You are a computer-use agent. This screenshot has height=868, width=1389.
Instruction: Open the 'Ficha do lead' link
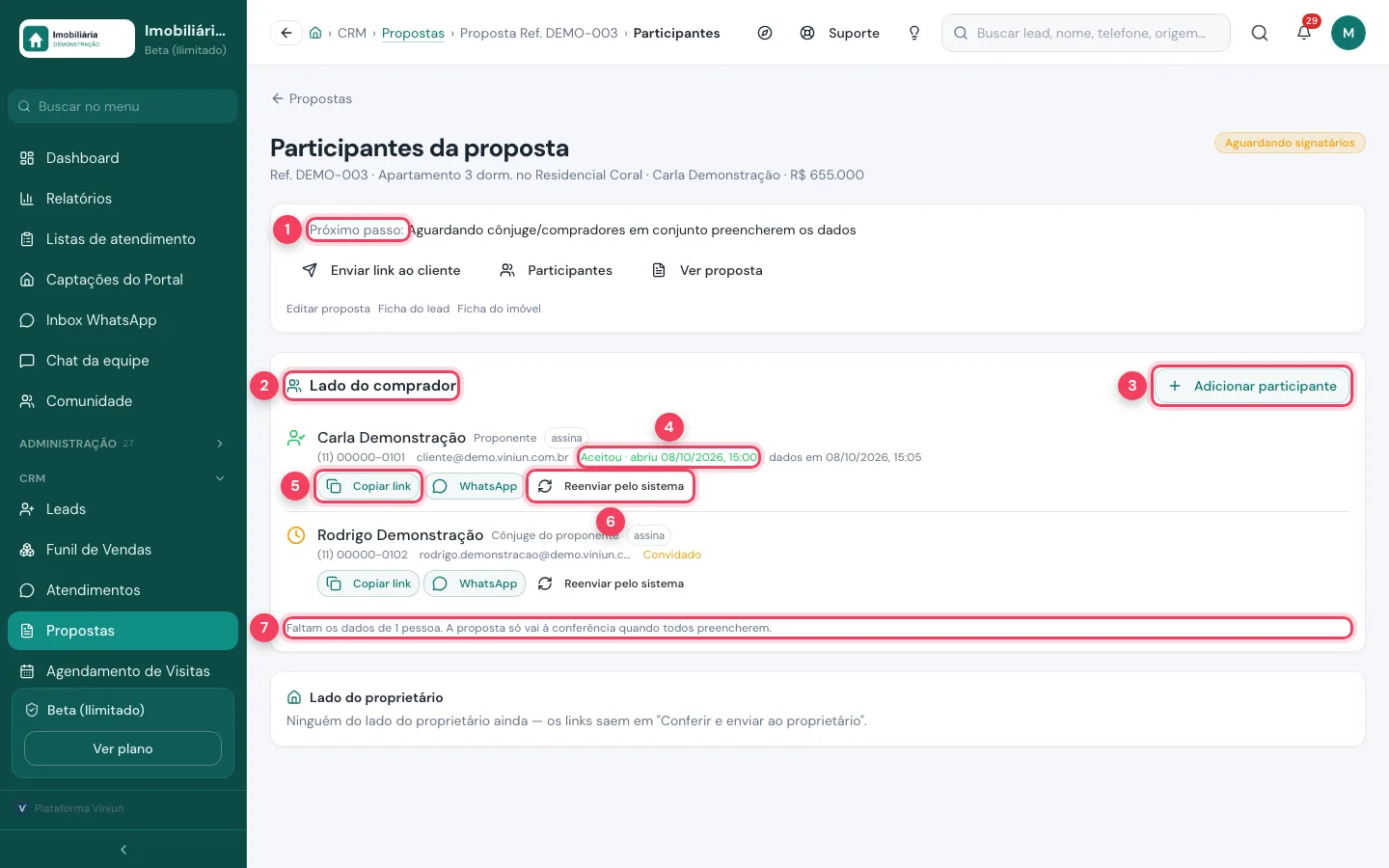pos(414,309)
